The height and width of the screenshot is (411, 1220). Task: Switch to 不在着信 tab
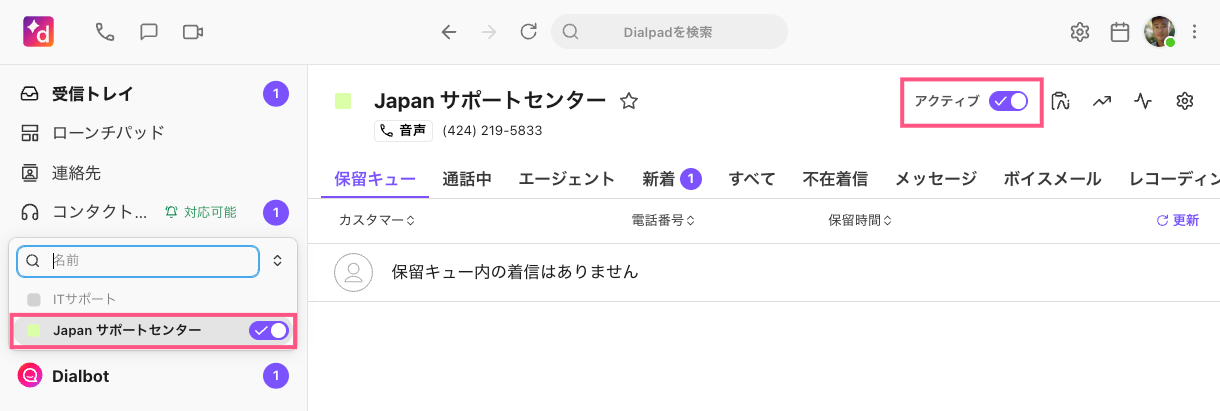tap(835, 179)
